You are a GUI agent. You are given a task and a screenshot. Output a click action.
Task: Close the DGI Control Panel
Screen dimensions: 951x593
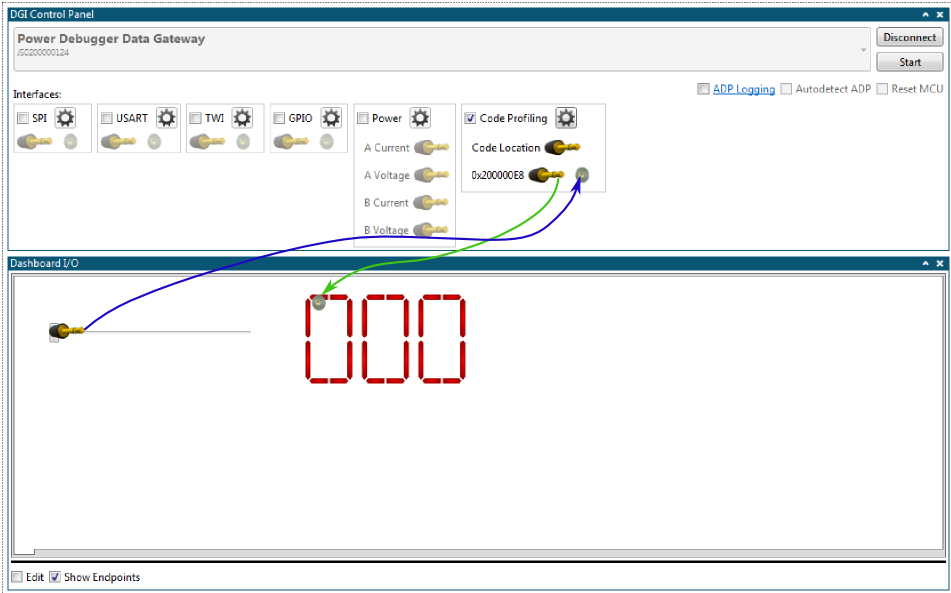tap(940, 15)
